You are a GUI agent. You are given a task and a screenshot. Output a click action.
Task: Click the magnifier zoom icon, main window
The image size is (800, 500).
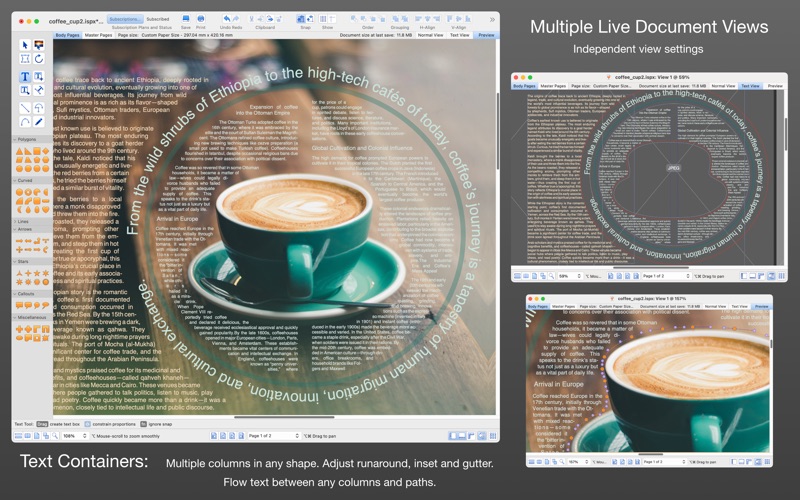(x=55, y=436)
